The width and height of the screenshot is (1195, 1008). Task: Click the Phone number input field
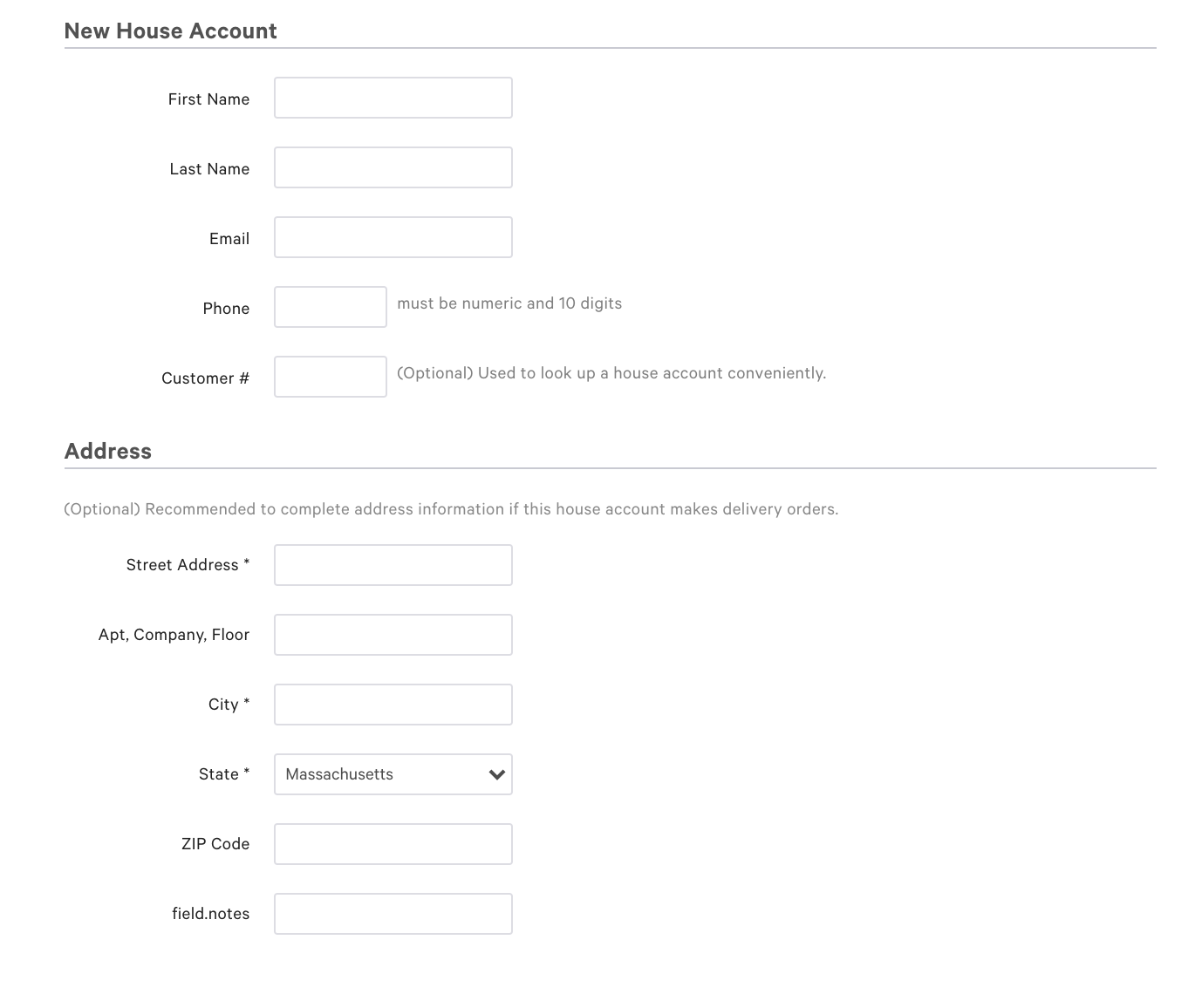click(x=330, y=307)
